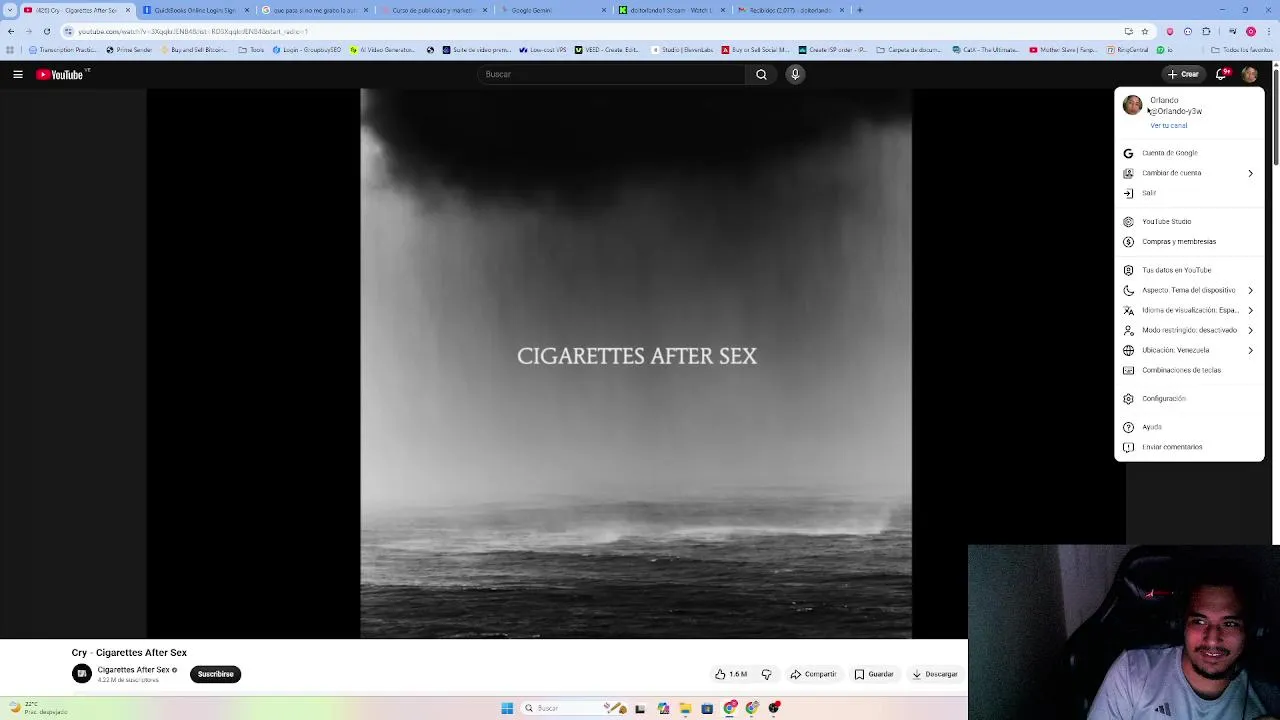Screen dimensions: 1280x720
Task: Switch to the QuickBooks Online Login tab
Action: click(x=195, y=10)
